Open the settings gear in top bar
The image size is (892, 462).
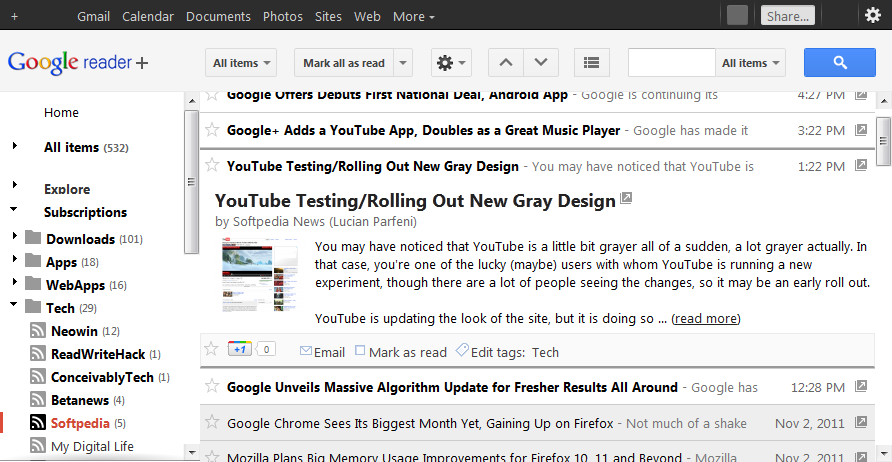[873, 15]
